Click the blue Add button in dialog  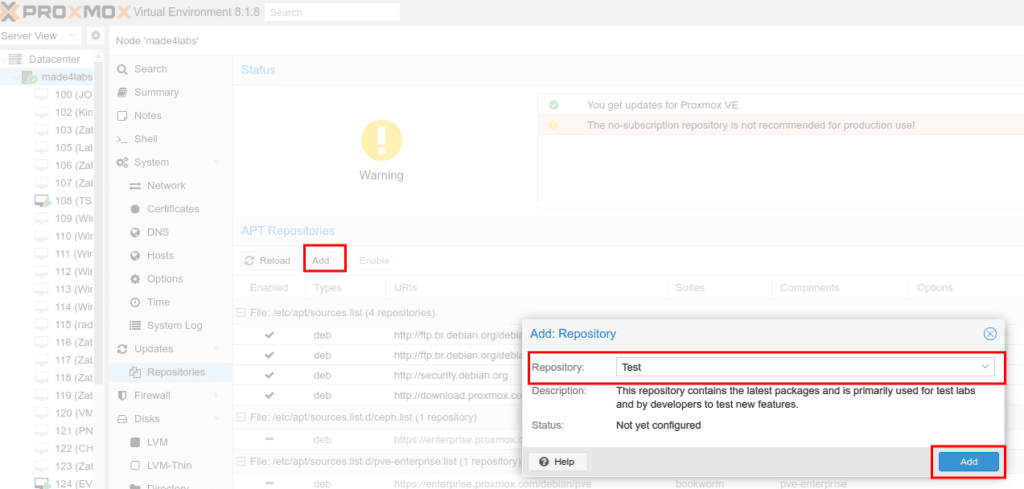click(x=968, y=462)
